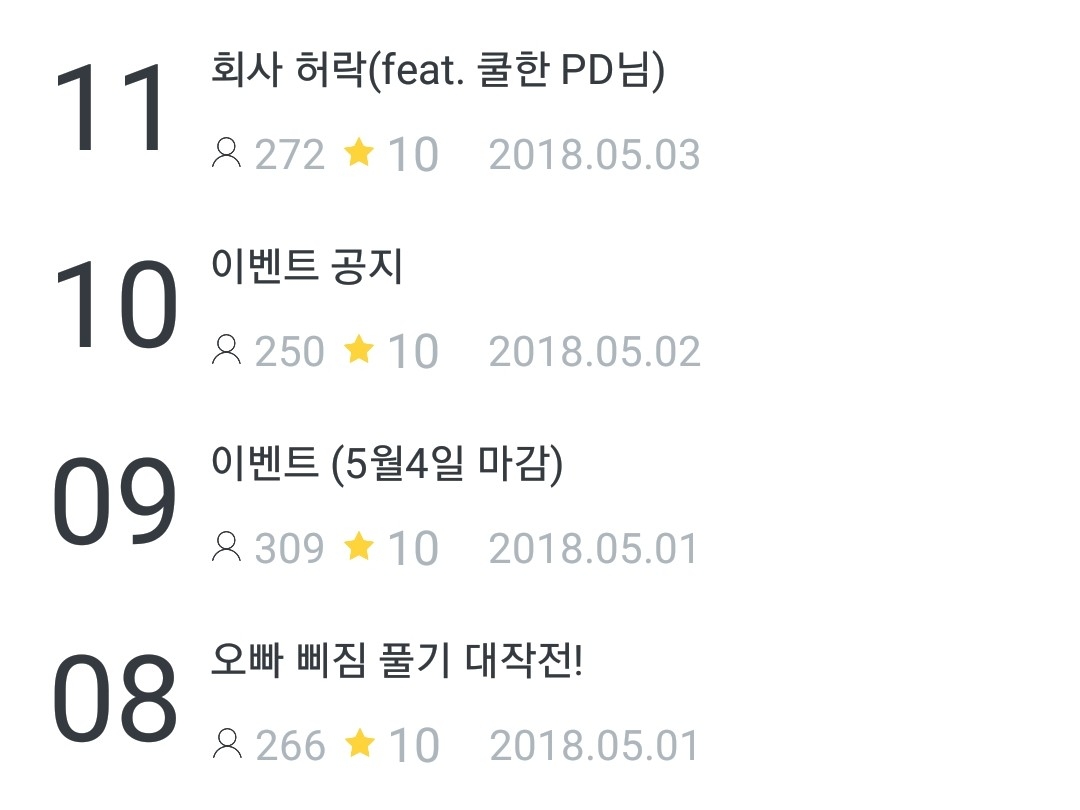Tap the star icon on episode 10
Image resolution: width=1080 pixels, height=810 pixels.
point(358,350)
